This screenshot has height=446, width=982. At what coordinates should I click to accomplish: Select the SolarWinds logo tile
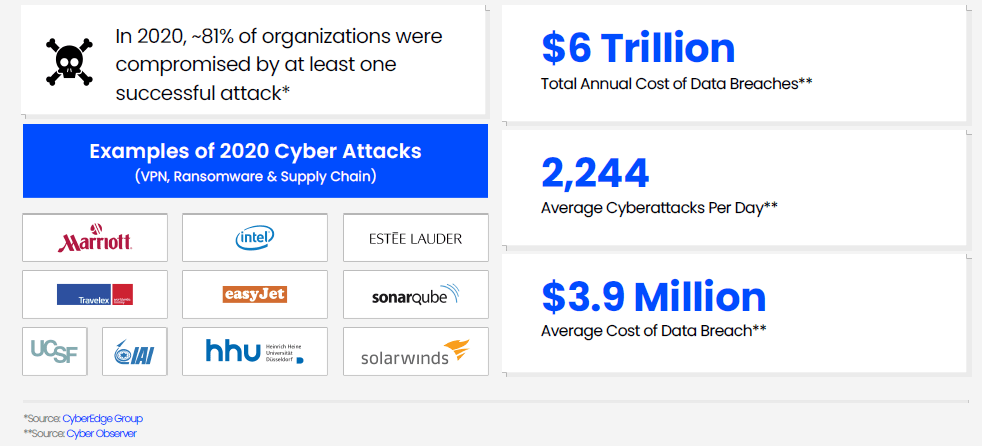click(416, 351)
